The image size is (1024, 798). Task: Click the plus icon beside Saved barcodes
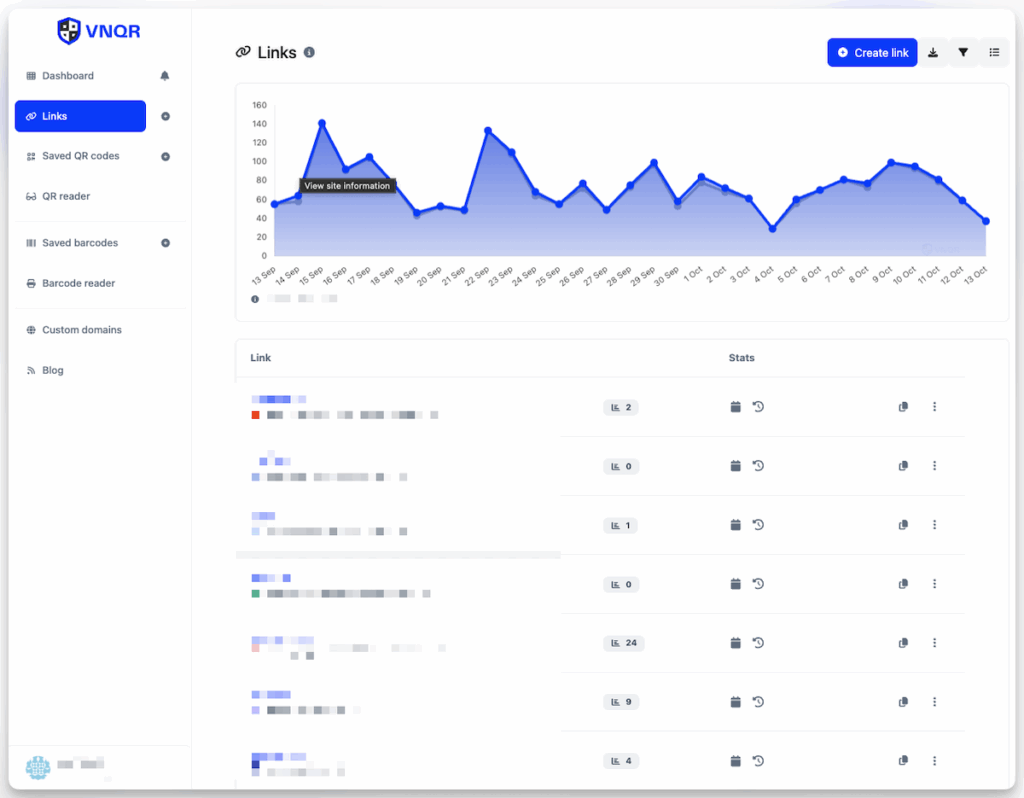[x=166, y=243]
